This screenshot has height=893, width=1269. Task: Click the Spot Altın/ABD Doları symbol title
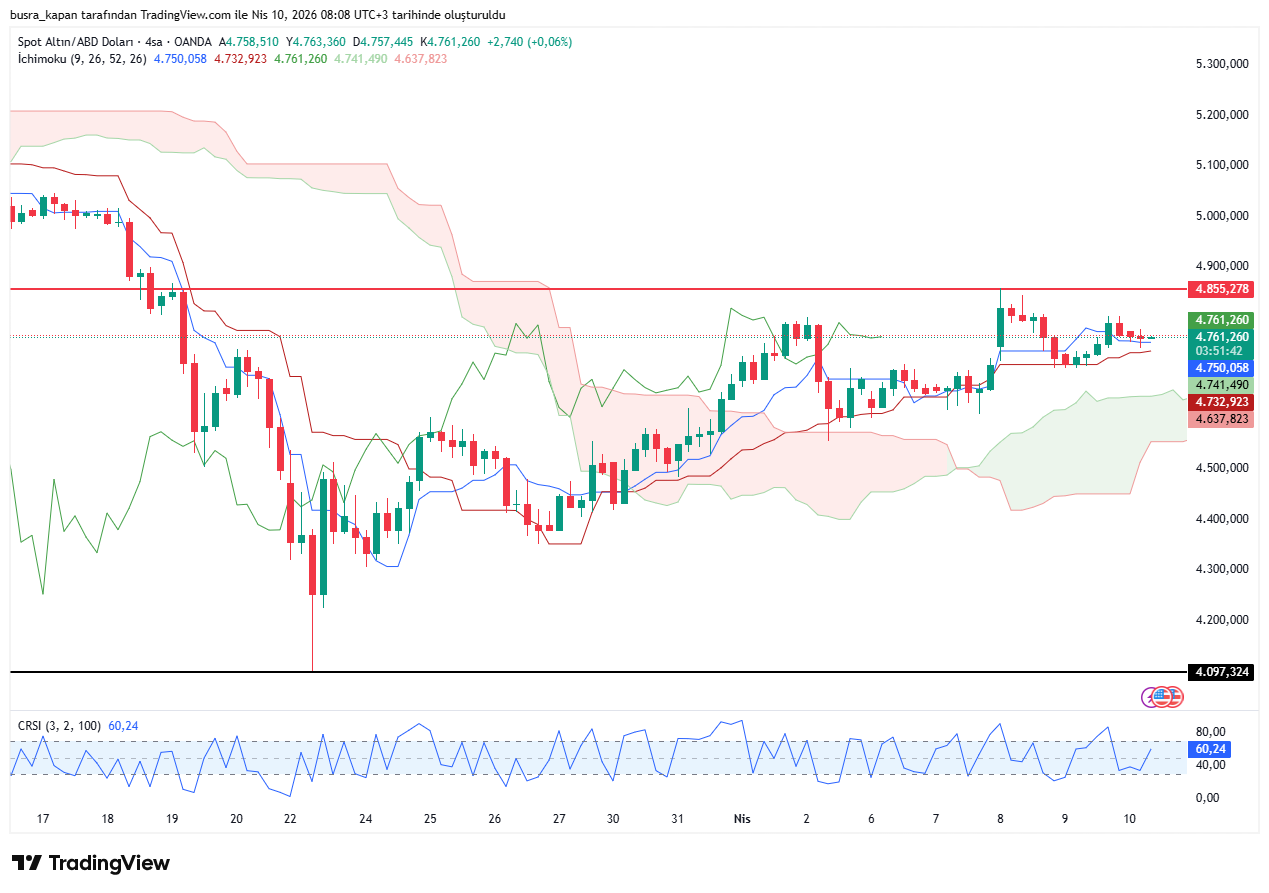coord(78,42)
